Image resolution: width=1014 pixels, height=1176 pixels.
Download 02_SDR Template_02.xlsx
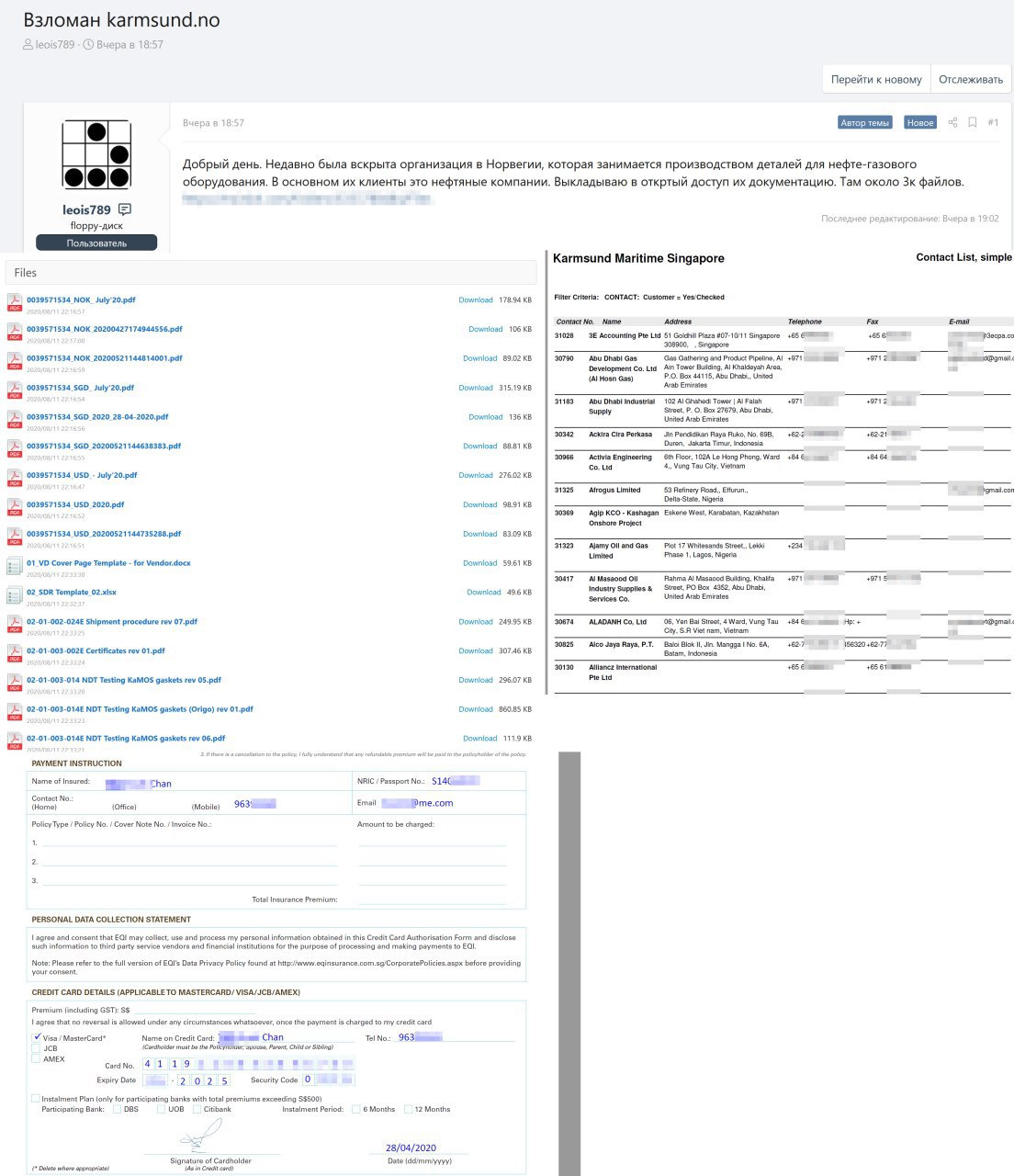pos(484,593)
